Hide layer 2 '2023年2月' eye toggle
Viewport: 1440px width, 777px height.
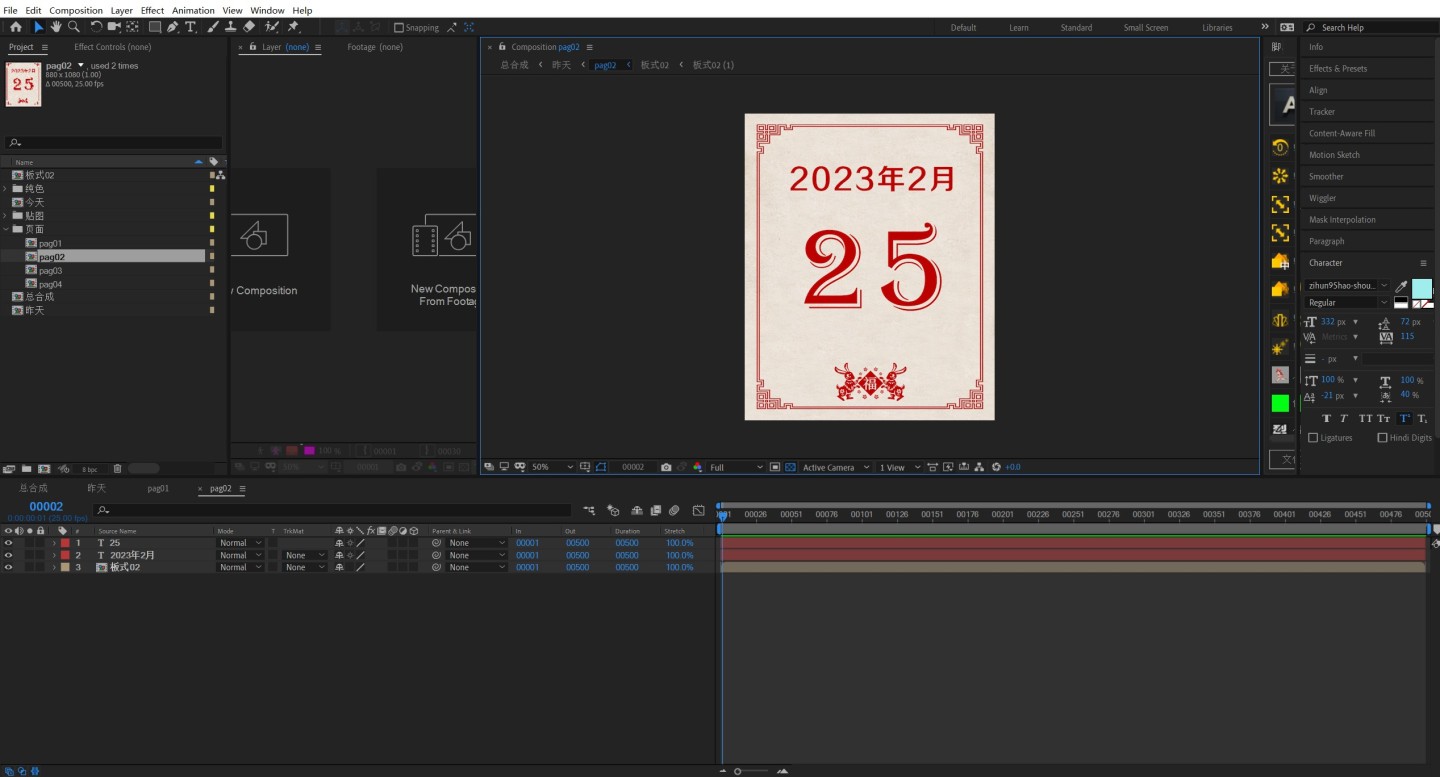8,555
